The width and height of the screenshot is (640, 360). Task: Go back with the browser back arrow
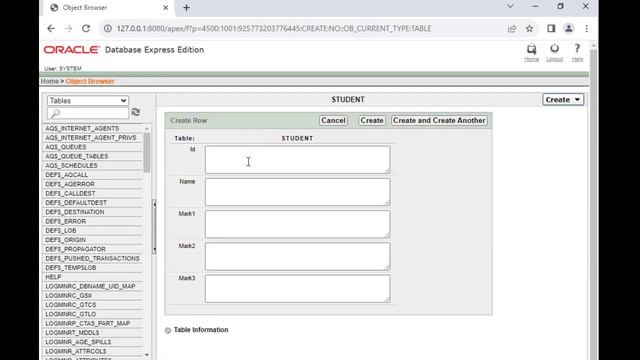51,29
